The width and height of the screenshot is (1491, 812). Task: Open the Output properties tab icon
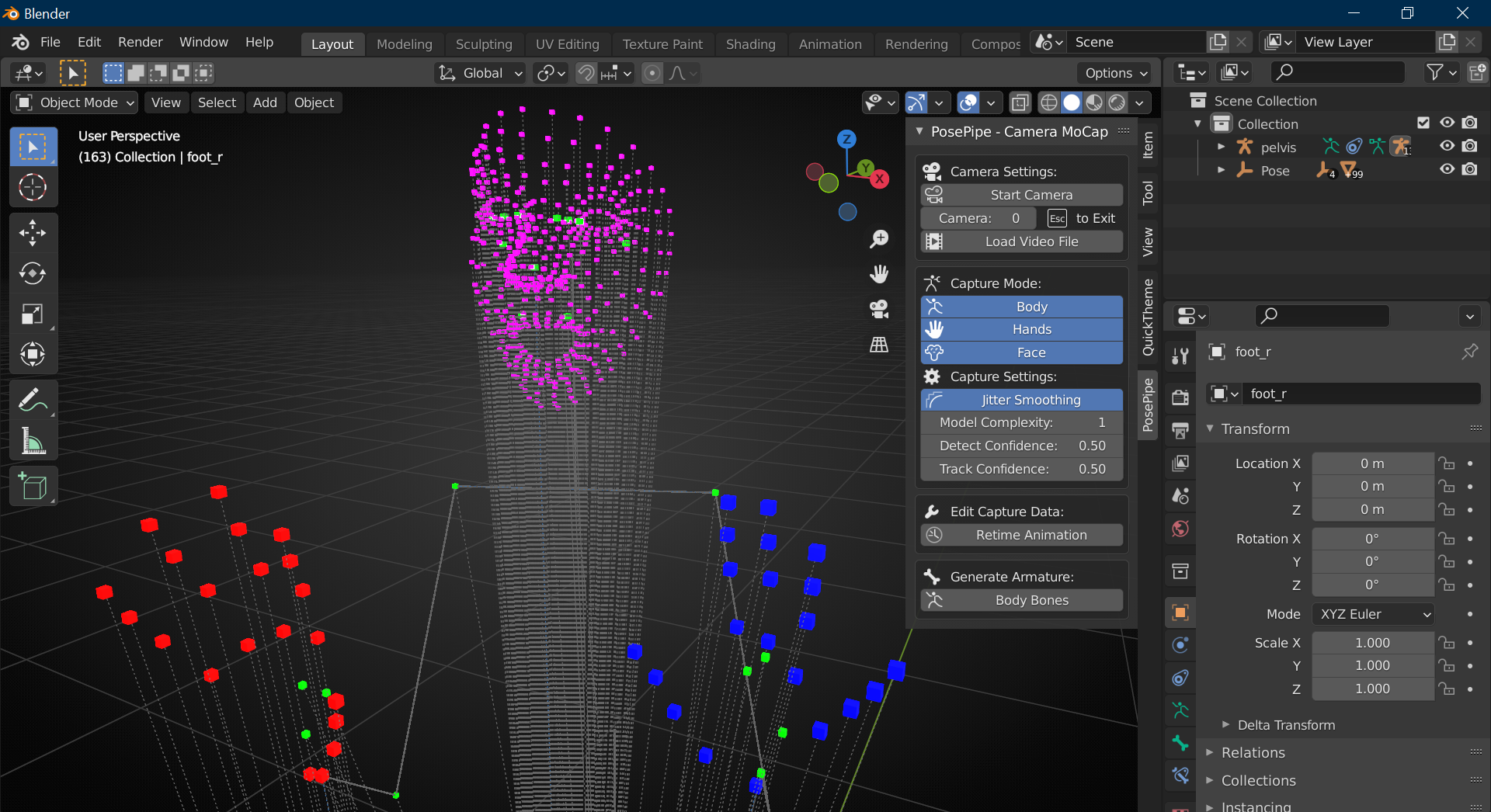tap(1180, 429)
